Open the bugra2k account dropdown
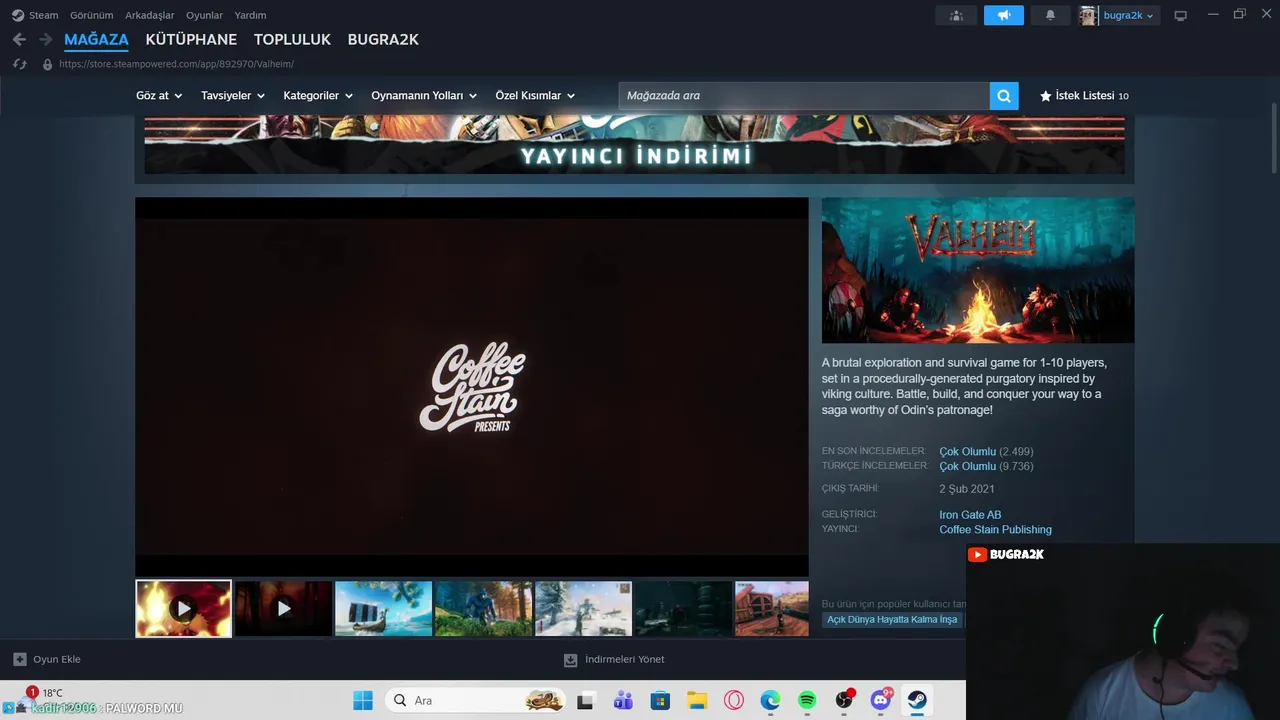The height and width of the screenshot is (720, 1280). coord(1129,15)
